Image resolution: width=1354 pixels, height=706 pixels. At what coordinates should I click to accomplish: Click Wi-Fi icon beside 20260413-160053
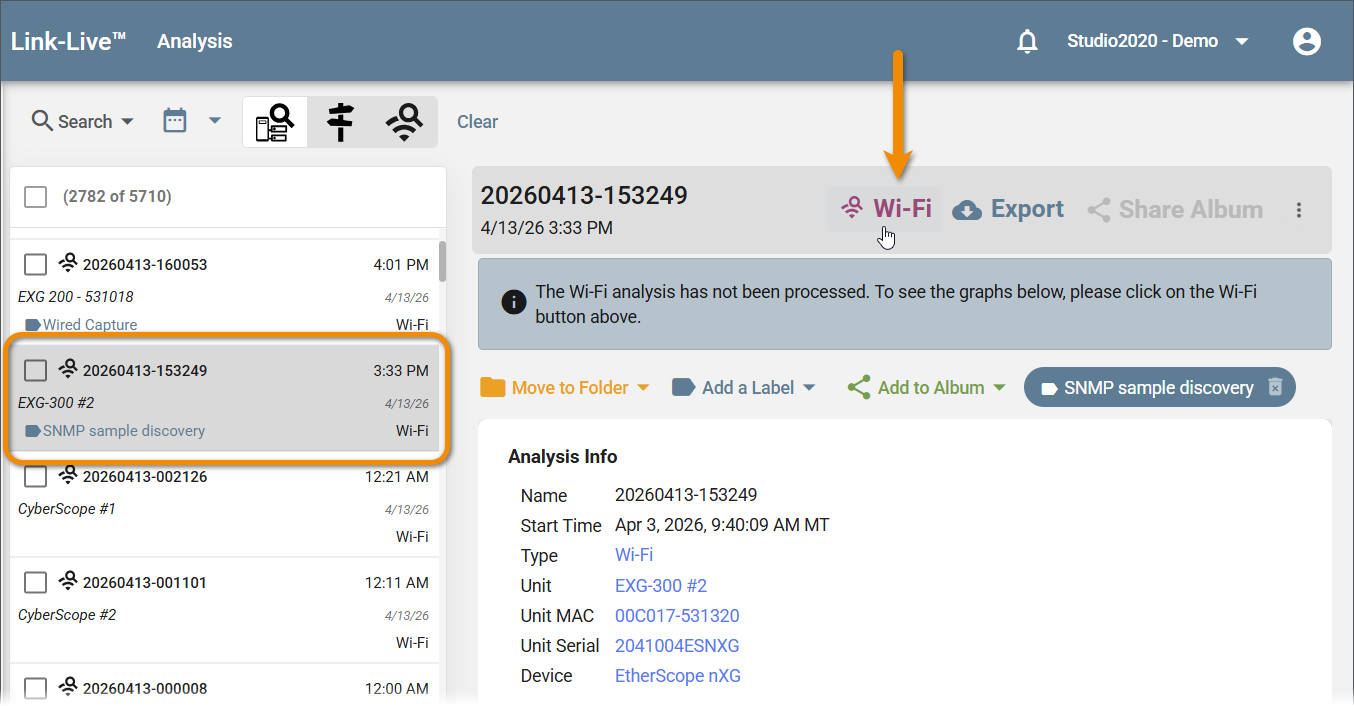pyautogui.click(x=68, y=264)
